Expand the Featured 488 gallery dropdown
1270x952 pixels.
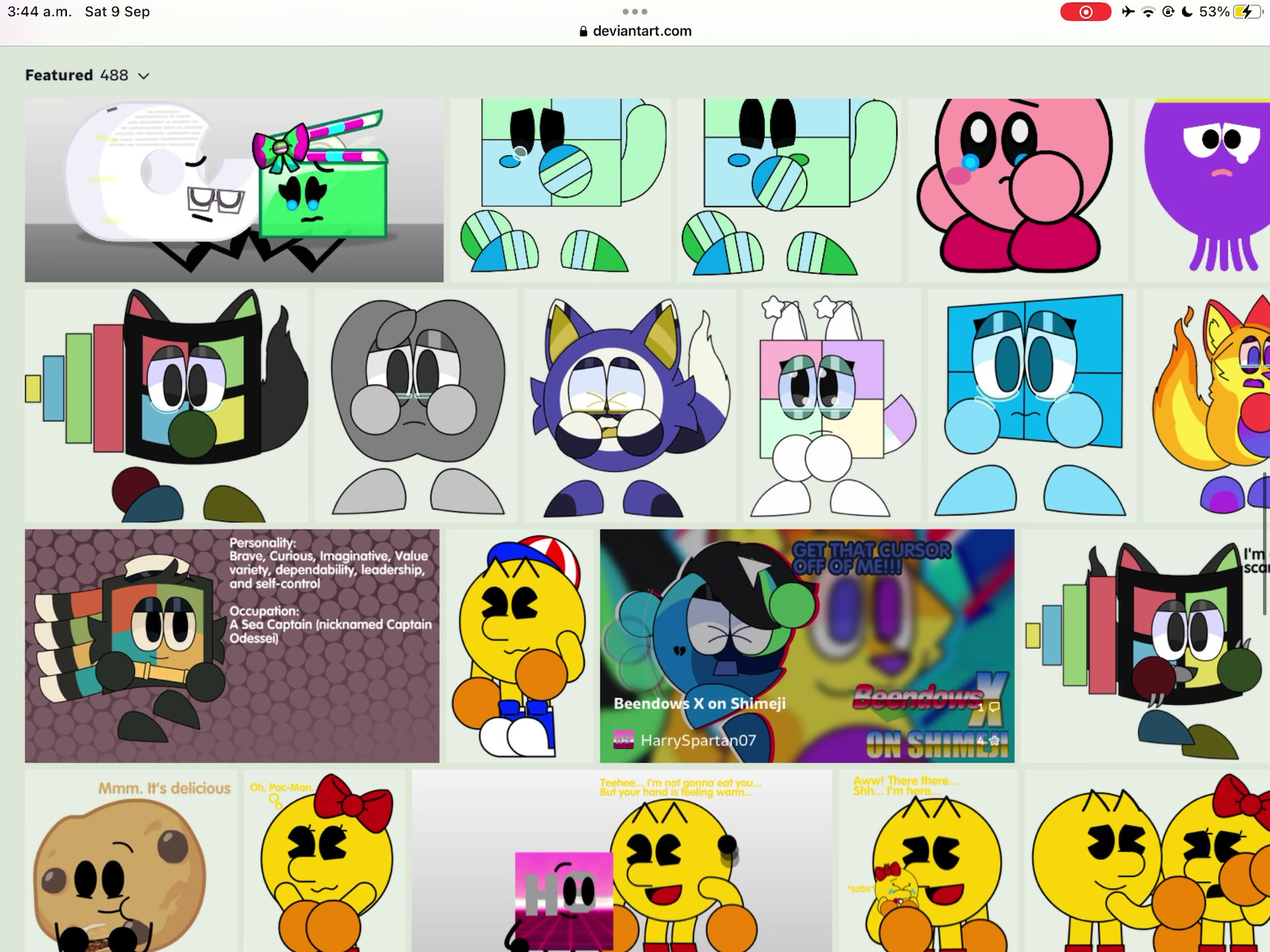tap(144, 76)
